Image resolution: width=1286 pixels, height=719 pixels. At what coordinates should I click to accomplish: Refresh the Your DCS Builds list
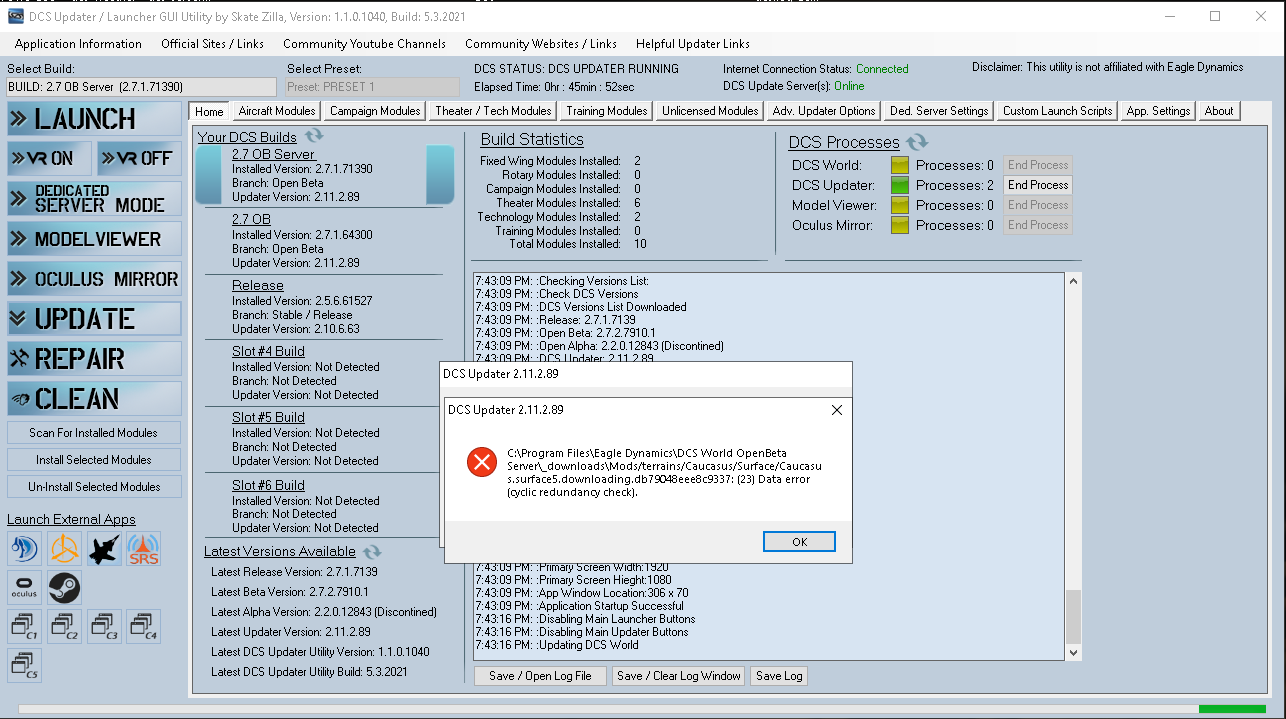point(314,136)
